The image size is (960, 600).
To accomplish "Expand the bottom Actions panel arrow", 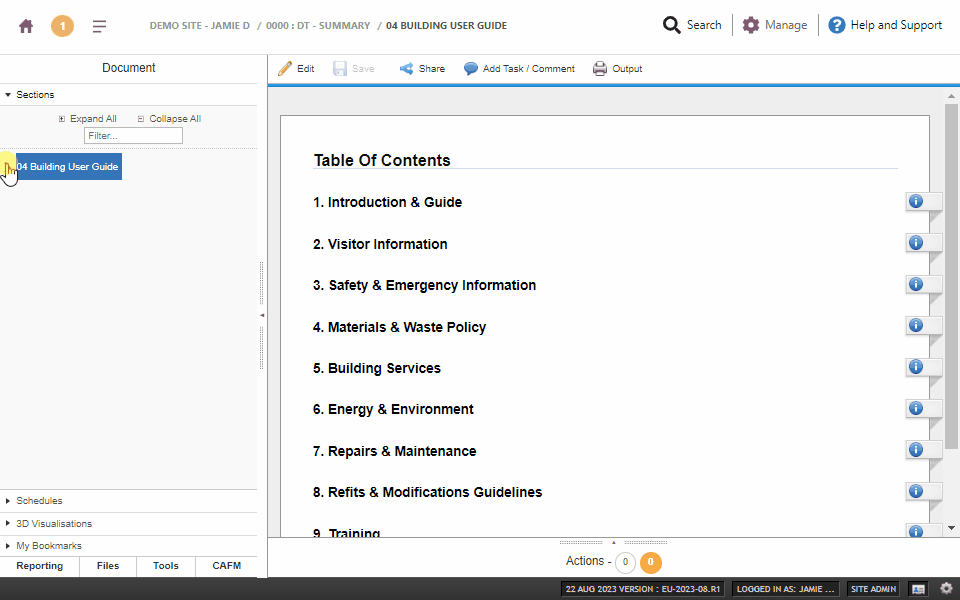I will click(x=613, y=542).
